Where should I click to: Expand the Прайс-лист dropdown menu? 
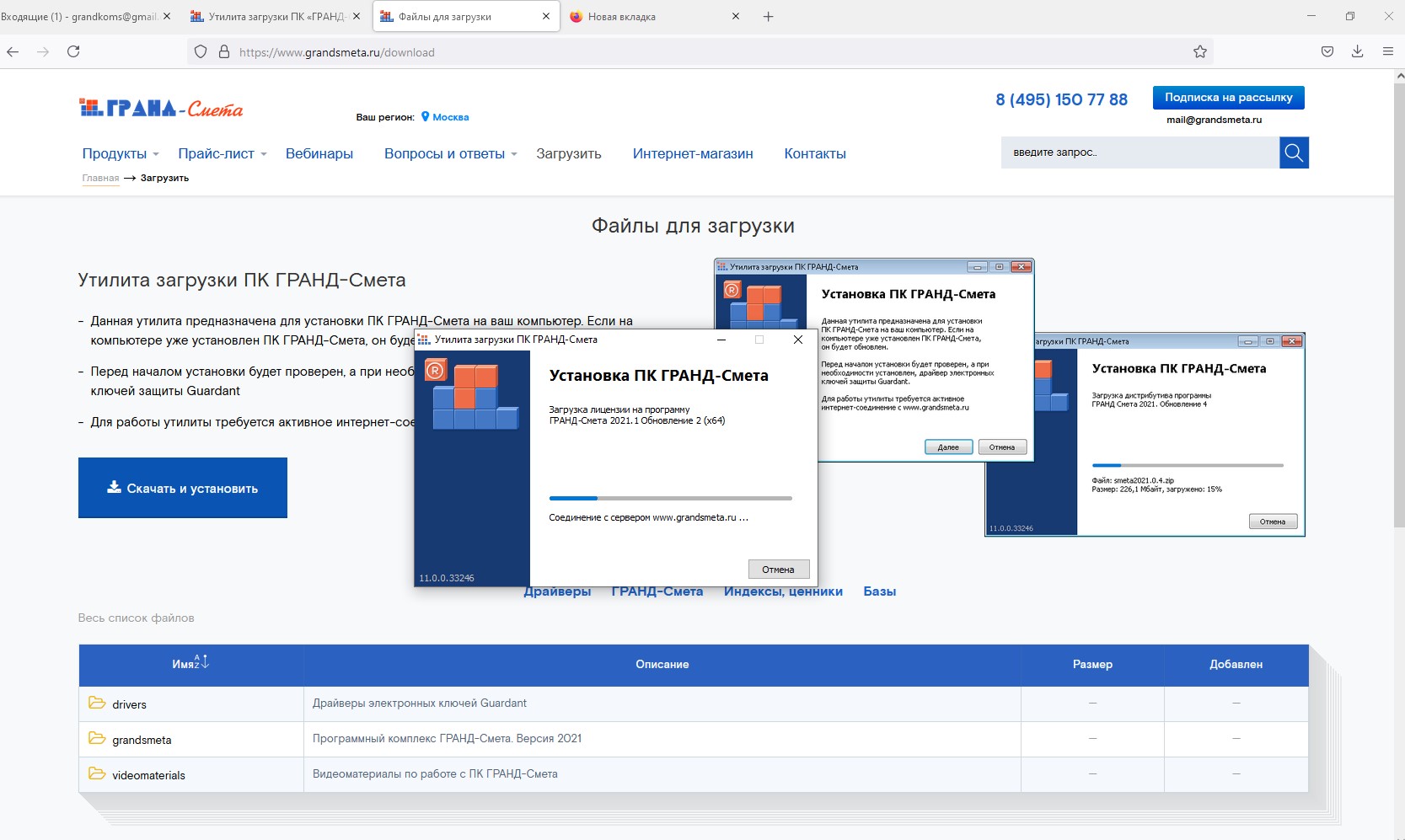(x=222, y=153)
